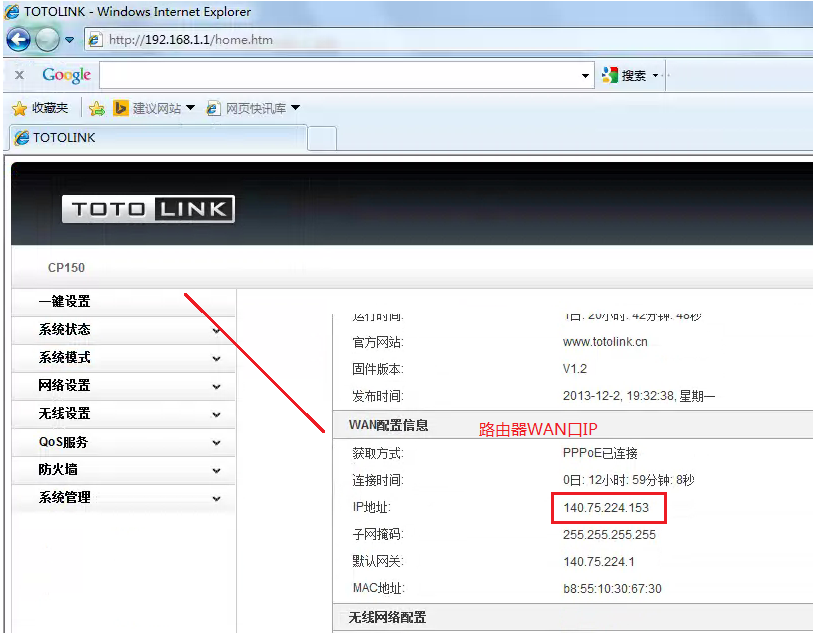Open the 网页快讯库 web slice gallery
813x633 pixels.
click(x=252, y=108)
